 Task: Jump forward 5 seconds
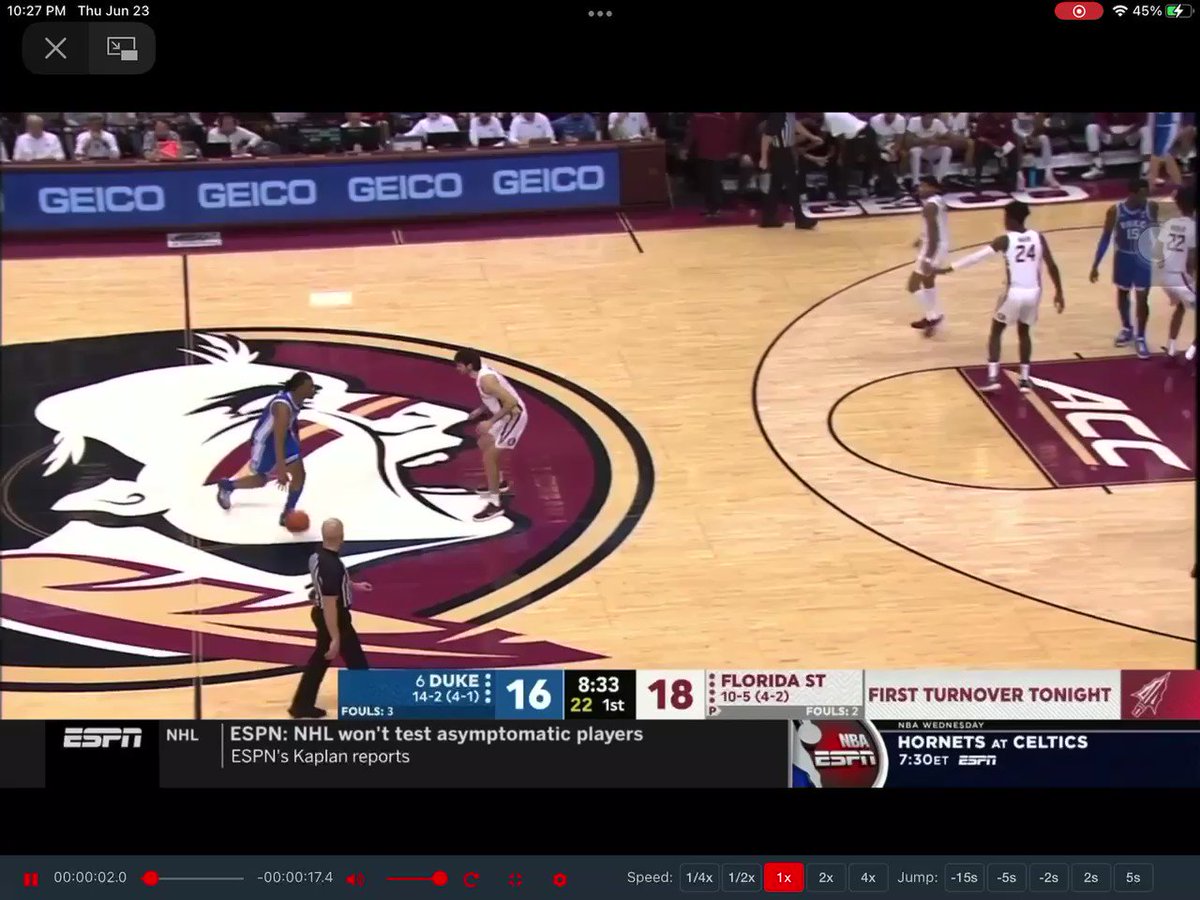pyautogui.click(x=1133, y=878)
